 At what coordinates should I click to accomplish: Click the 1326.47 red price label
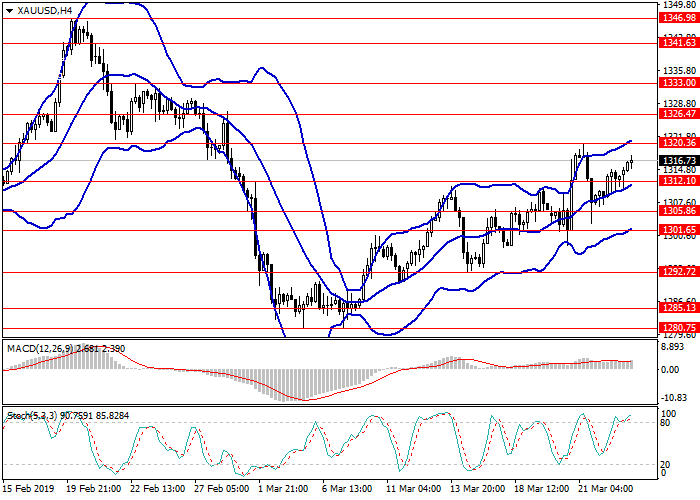coord(678,114)
